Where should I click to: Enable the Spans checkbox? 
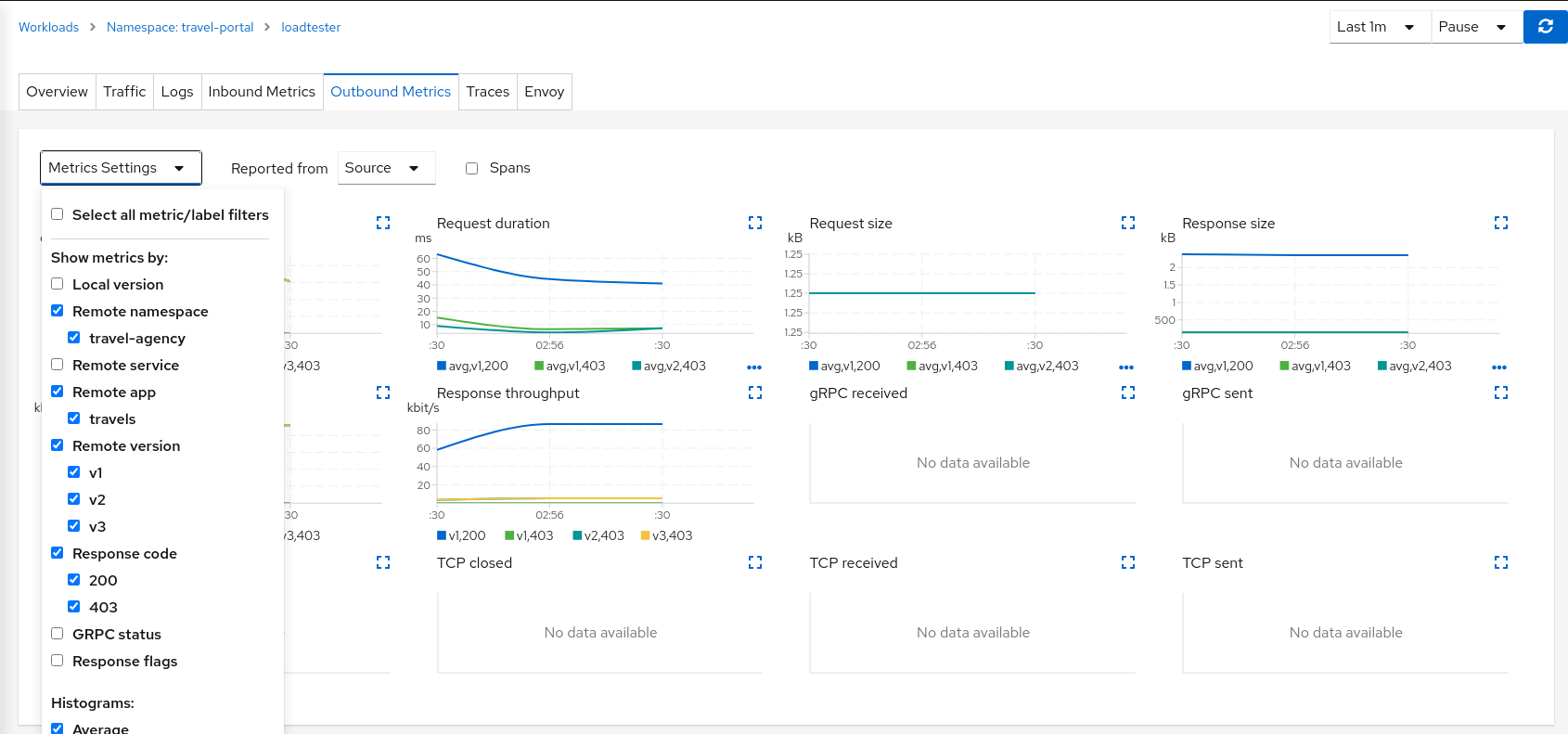[x=472, y=168]
